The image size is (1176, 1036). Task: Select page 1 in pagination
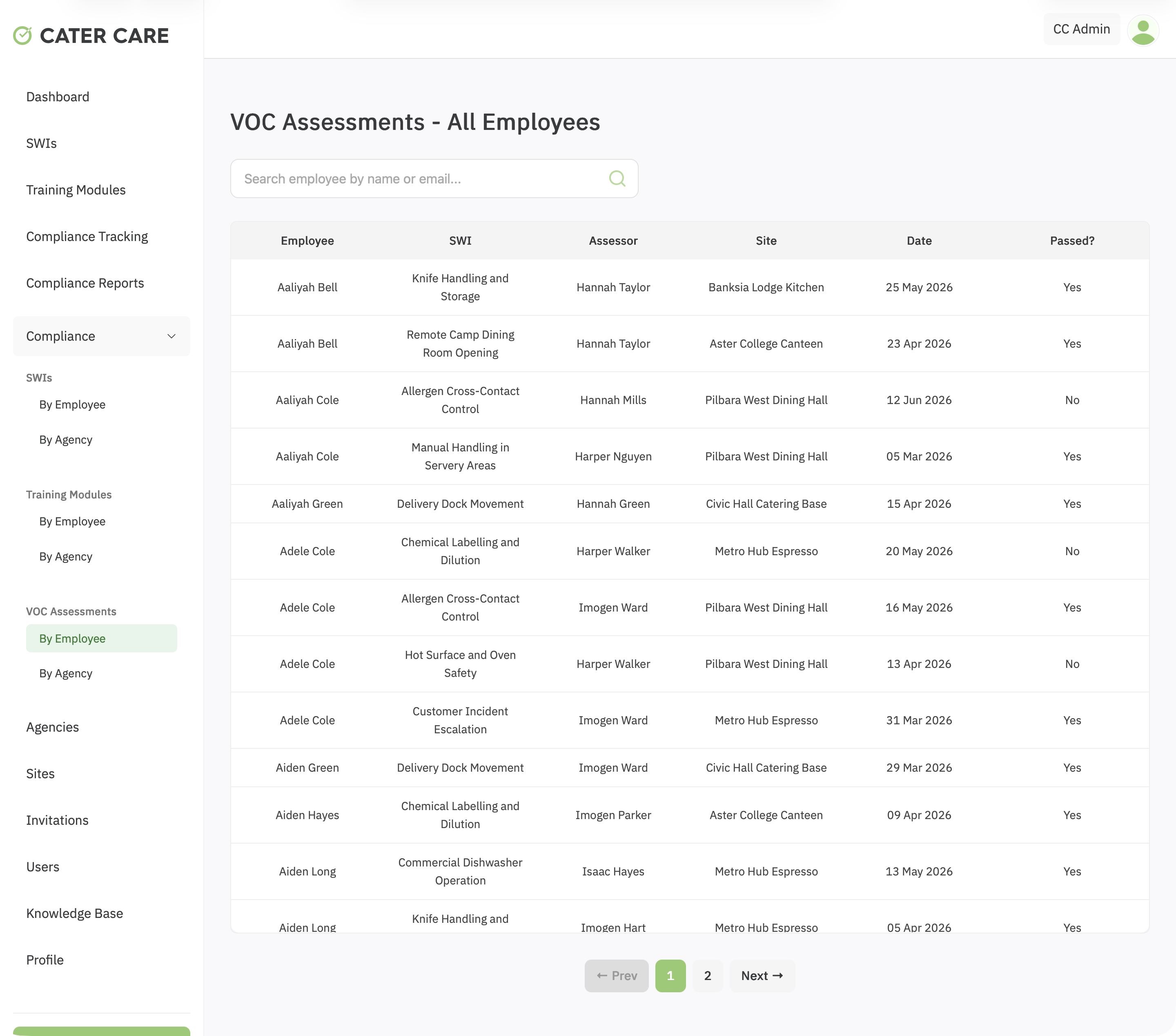pyautogui.click(x=670, y=976)
